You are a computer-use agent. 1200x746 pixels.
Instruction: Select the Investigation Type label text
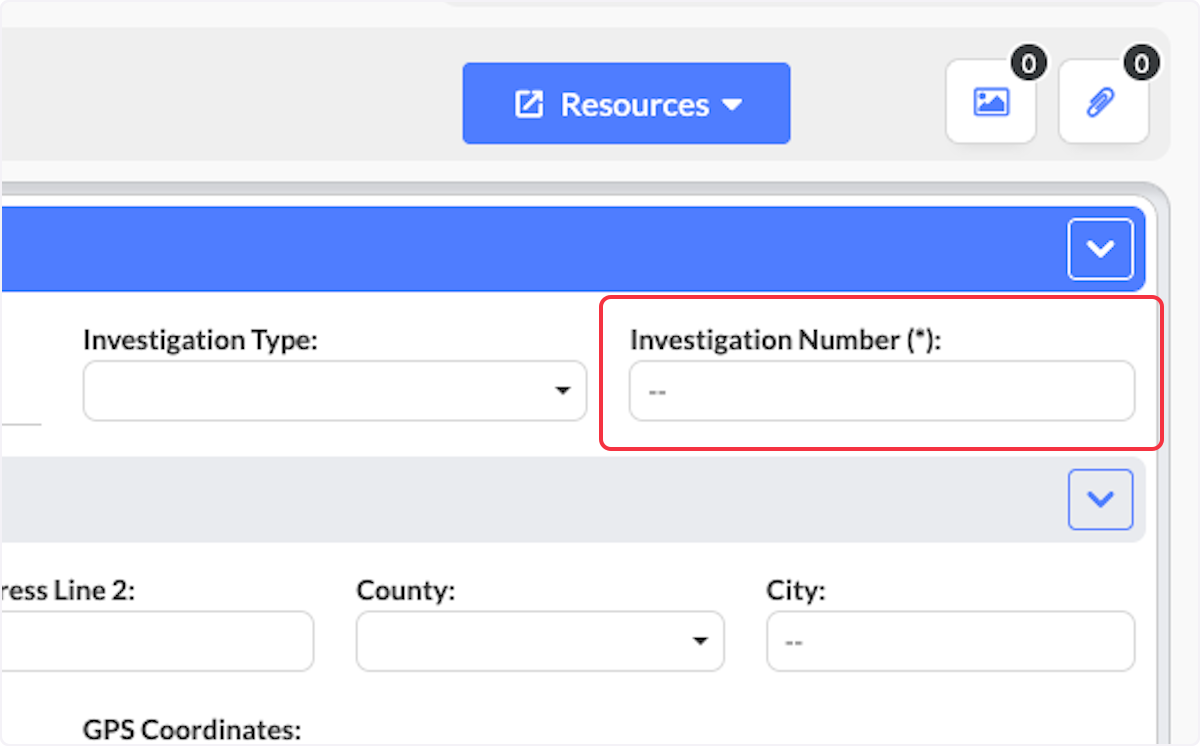pos(200,340)
